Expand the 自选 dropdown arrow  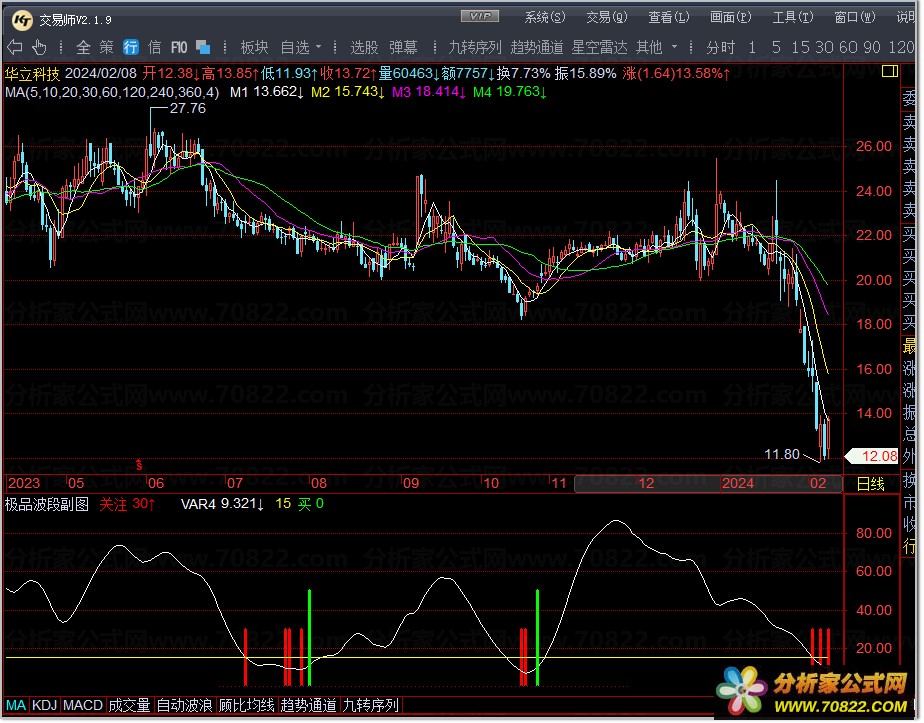[x=319, y=47]
